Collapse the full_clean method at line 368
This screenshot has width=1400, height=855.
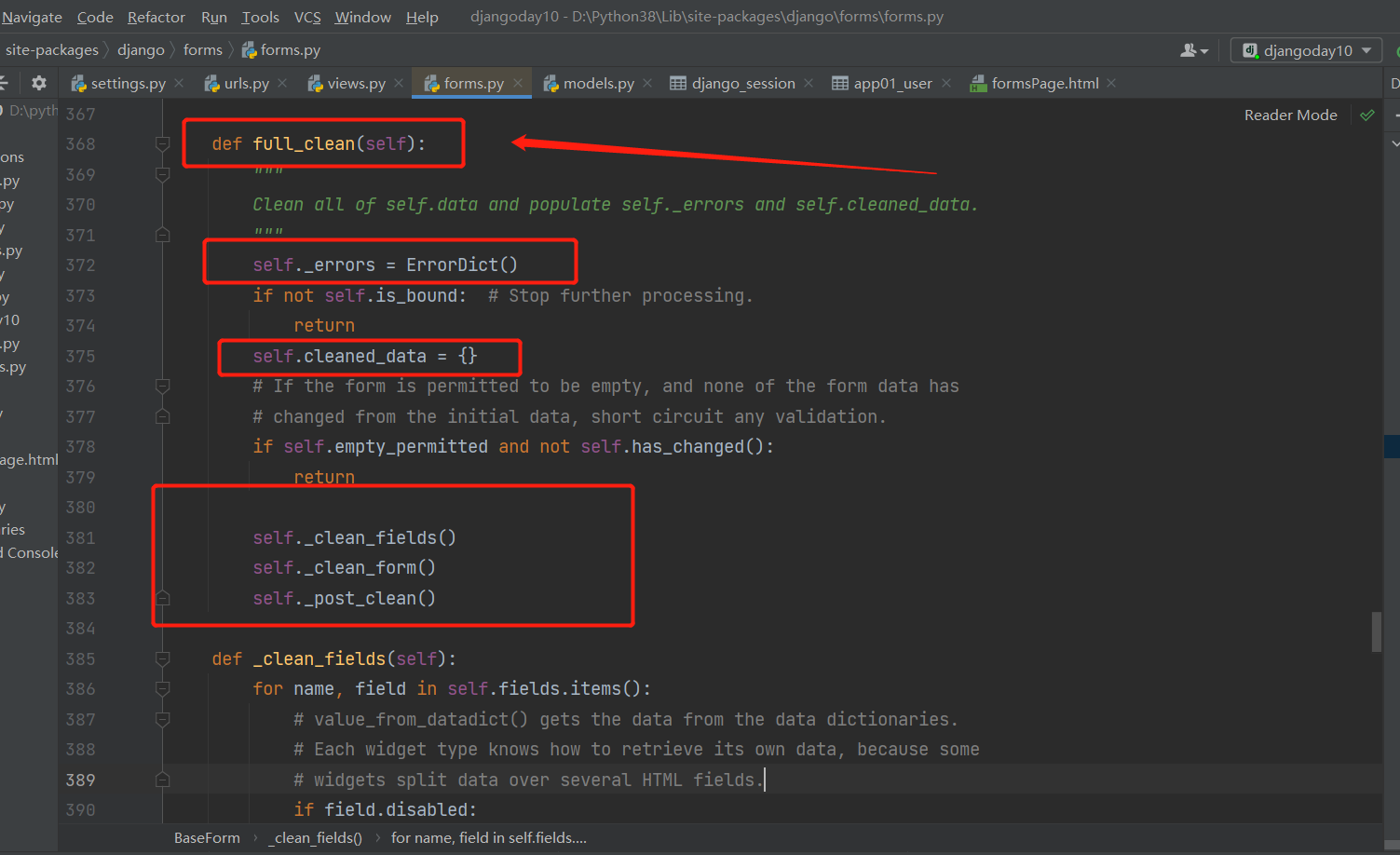(x=162, y=143)
